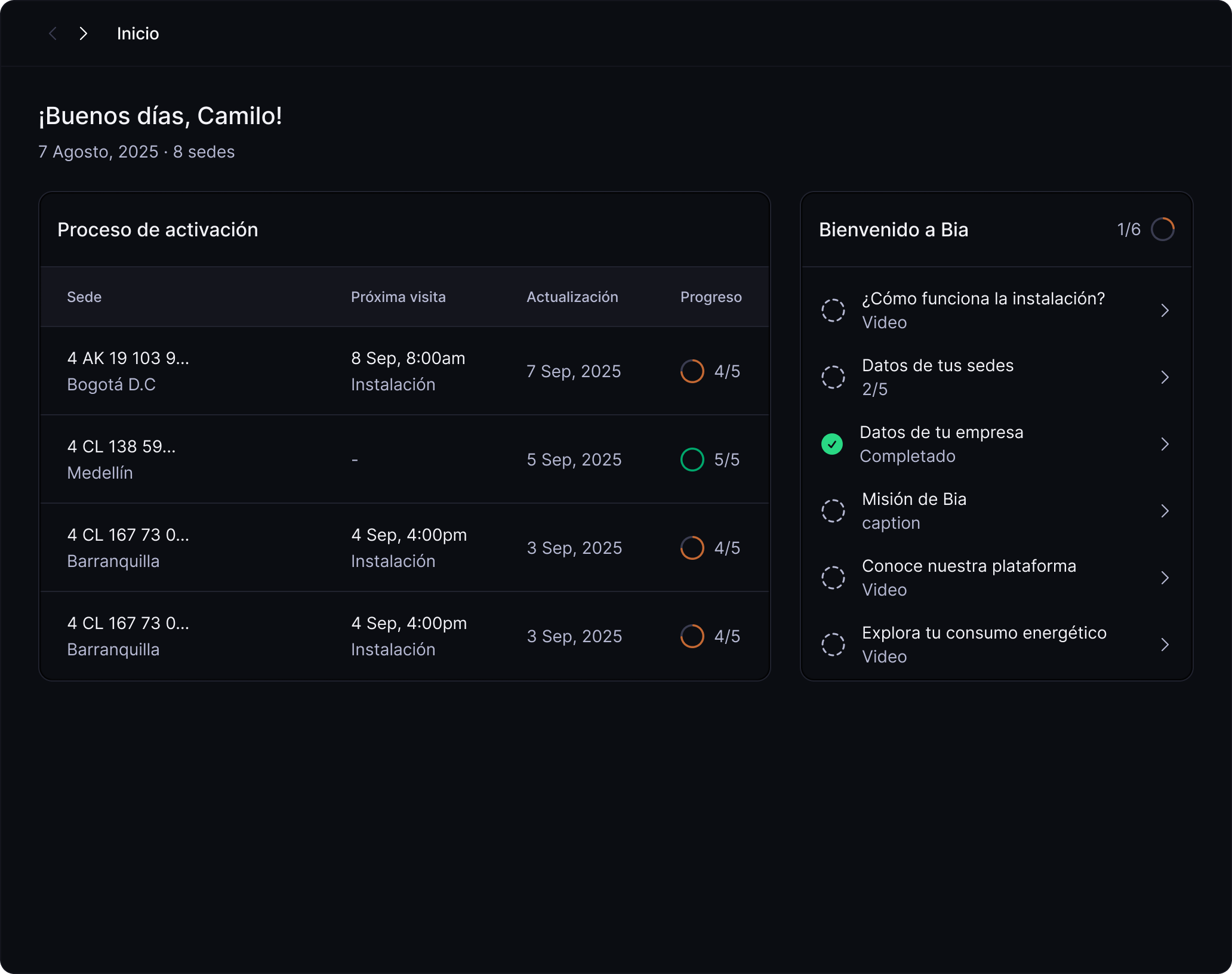The height and width of the screenshot is (974, 1232).
Task: Click the Progreso column header
Action: pyautogui.click(x=710, y=297)
